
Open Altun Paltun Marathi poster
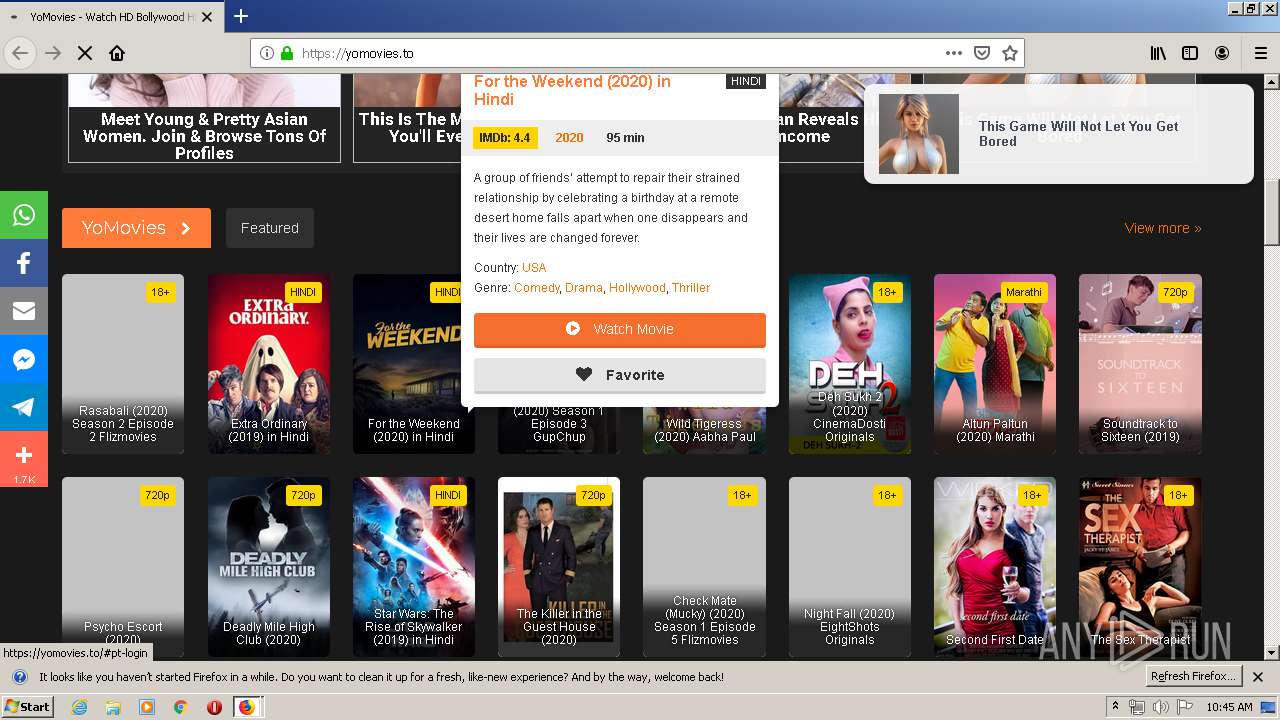coord(995,364)
